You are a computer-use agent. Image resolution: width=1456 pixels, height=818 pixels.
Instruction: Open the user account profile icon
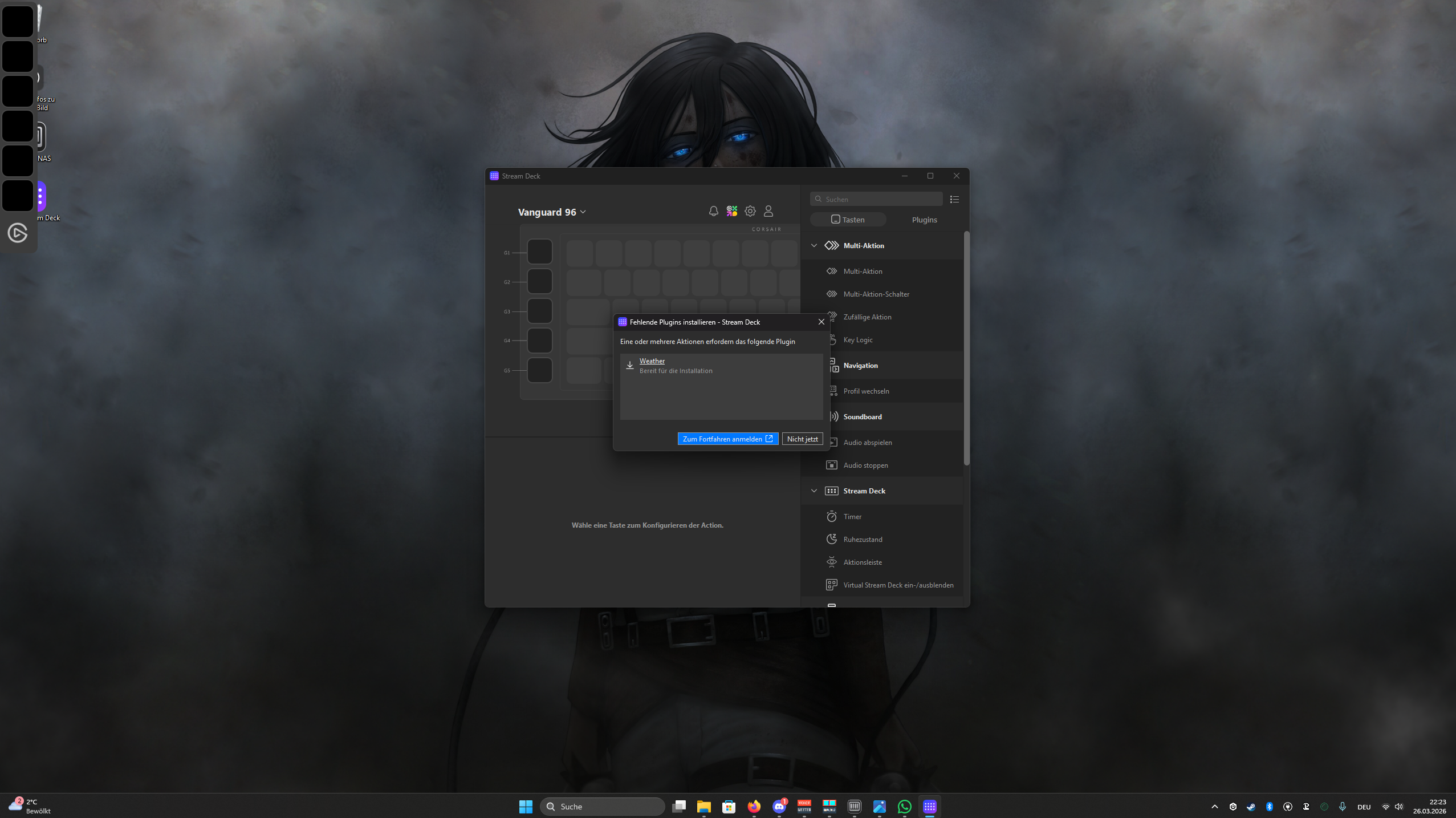pos(768,211)
